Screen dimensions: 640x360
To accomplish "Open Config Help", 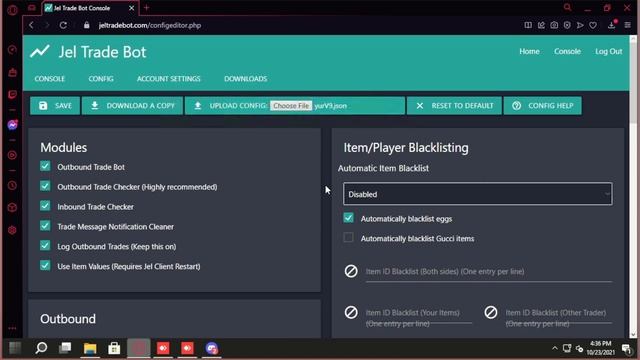I will click(x=542, y=106).
